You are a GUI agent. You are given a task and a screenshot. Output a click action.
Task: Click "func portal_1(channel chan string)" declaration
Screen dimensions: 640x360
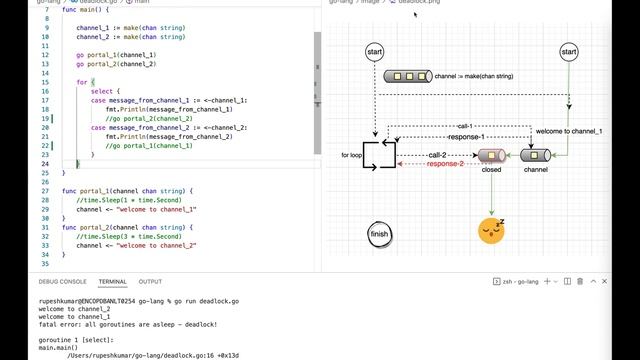tap(127, 191)
